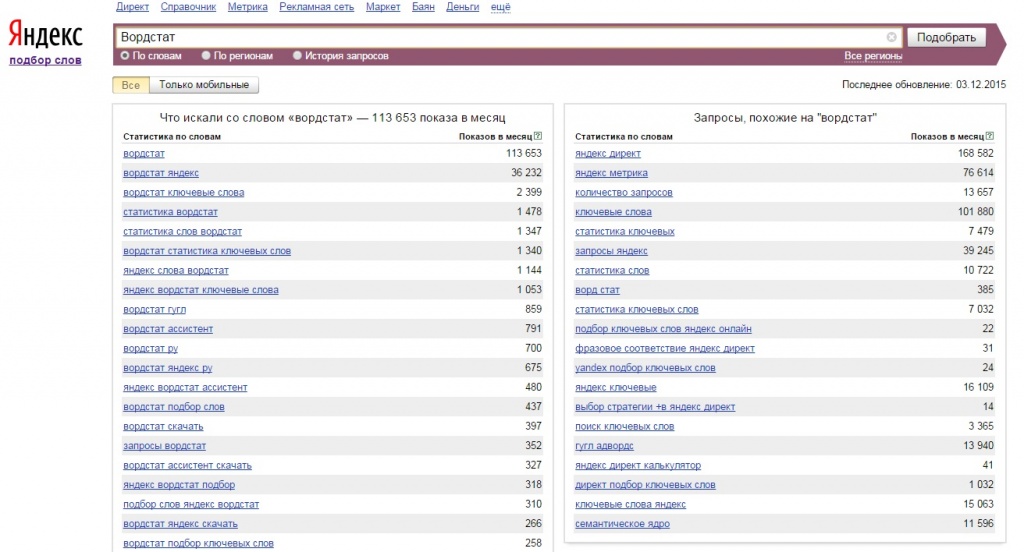Select the 'История запросов' radio button

click(297, 56)
